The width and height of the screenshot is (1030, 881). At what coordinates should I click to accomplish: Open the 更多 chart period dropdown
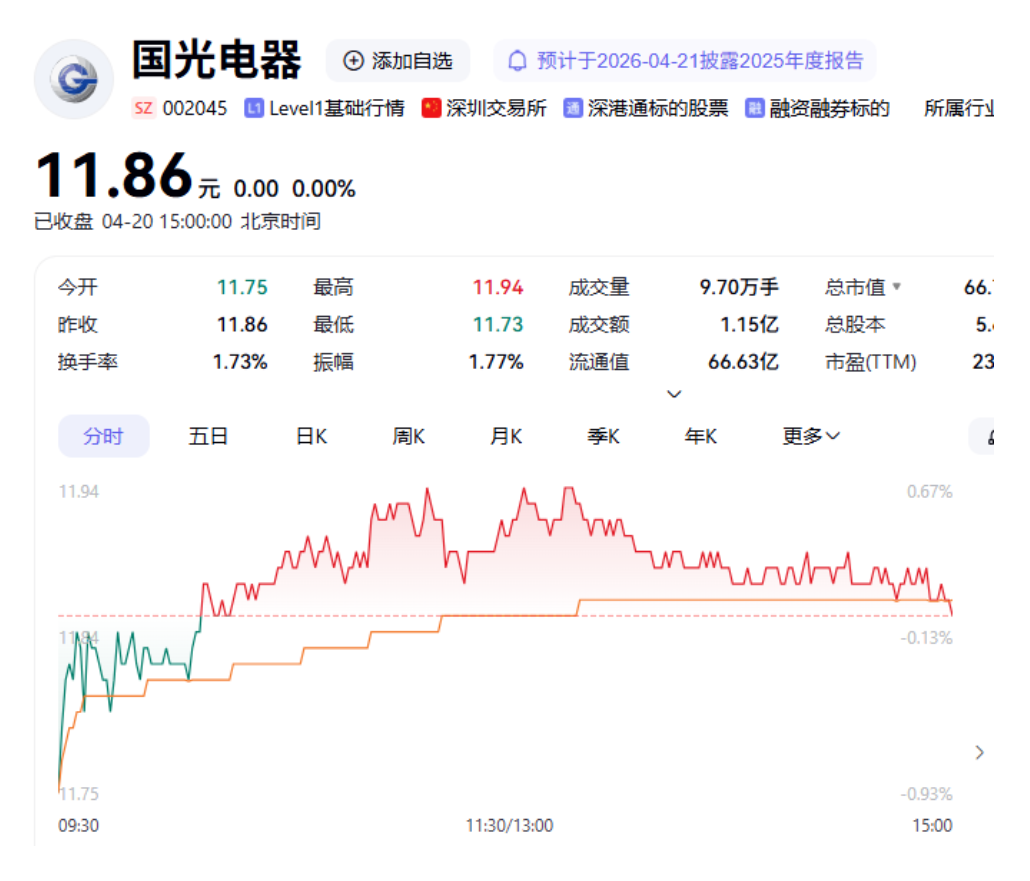[811, 436]
